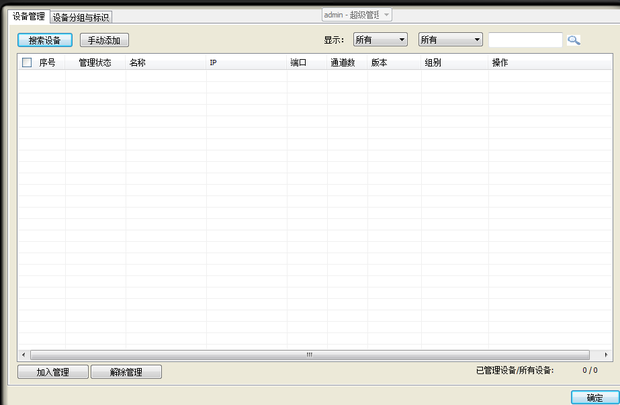Click the 加入管理 button
Image resolution: width=620 pixels, height=405 pixels.
click(53, 372)
